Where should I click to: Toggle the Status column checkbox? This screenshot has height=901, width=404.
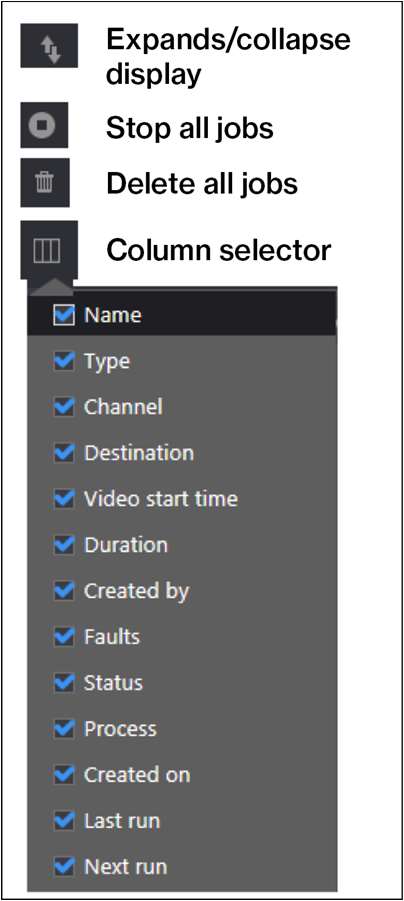[x=64, y=683]
